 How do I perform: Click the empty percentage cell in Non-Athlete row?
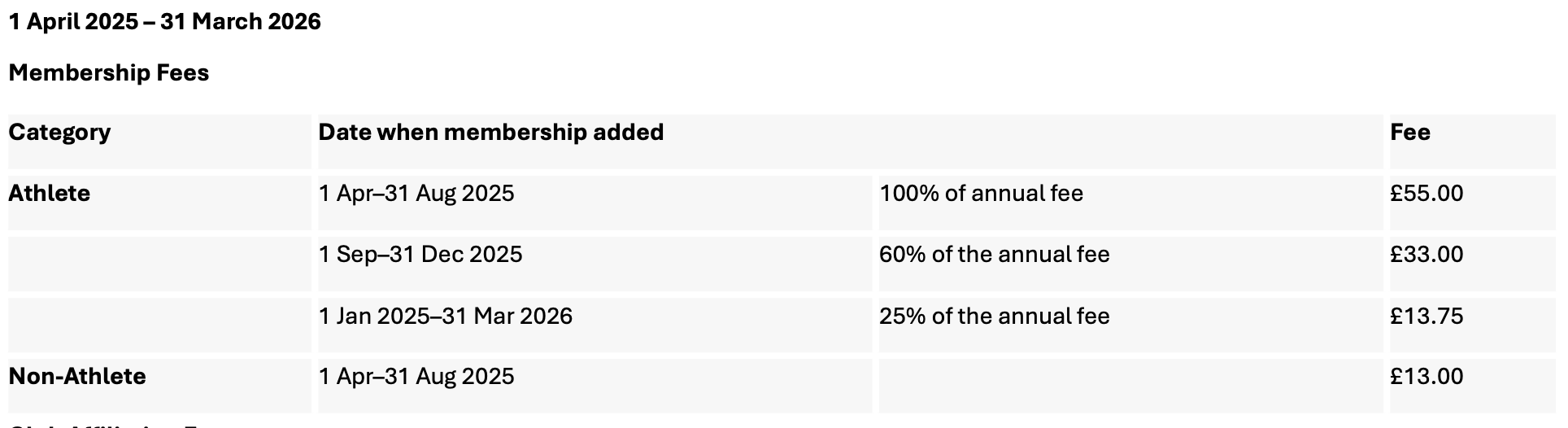point(1129,385)
